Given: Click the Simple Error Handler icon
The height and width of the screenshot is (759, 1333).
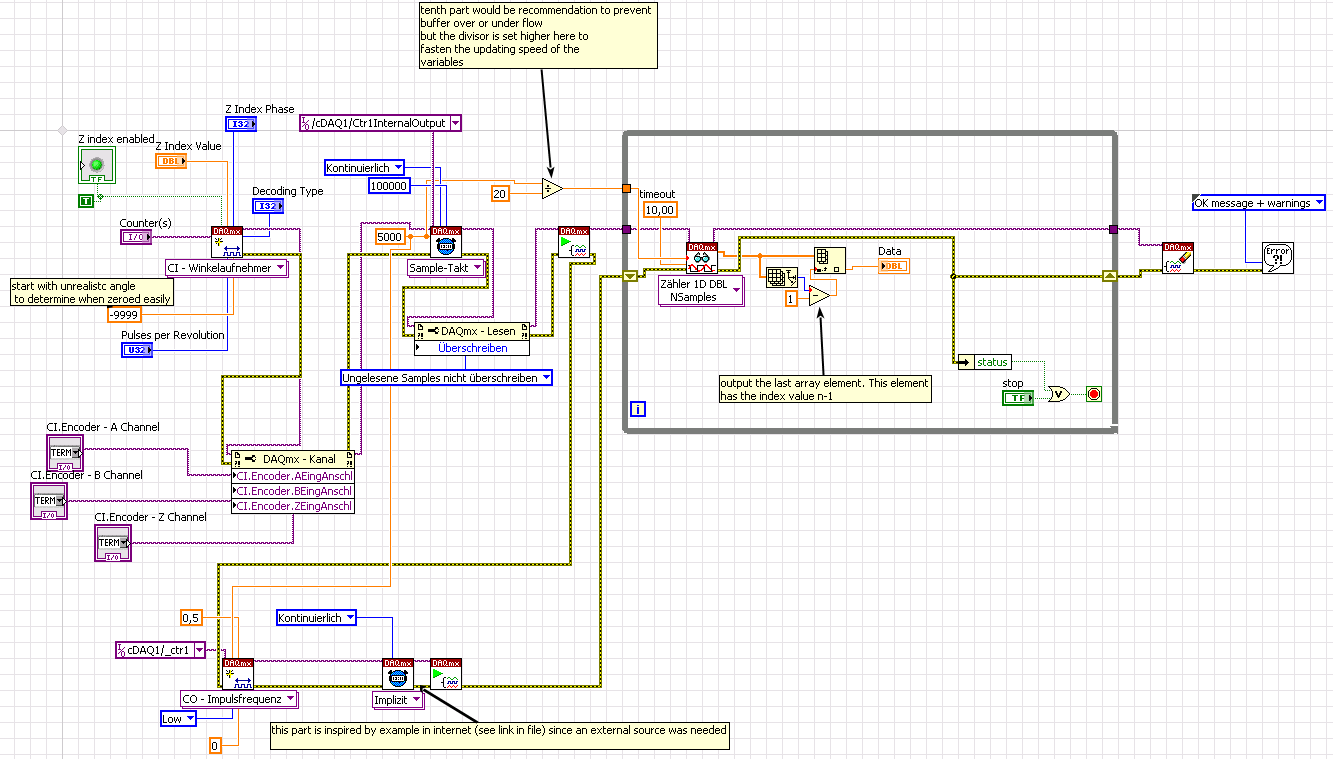Looking at the screenshot, I should pos(1277,257).
